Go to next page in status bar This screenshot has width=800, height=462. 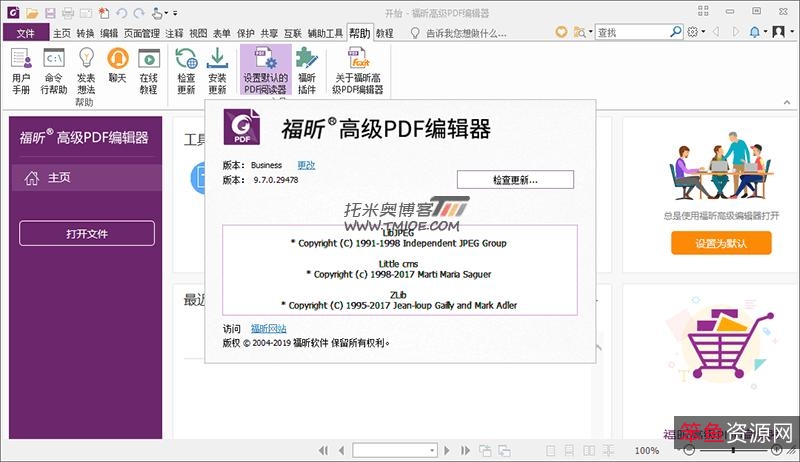(447, 450)
